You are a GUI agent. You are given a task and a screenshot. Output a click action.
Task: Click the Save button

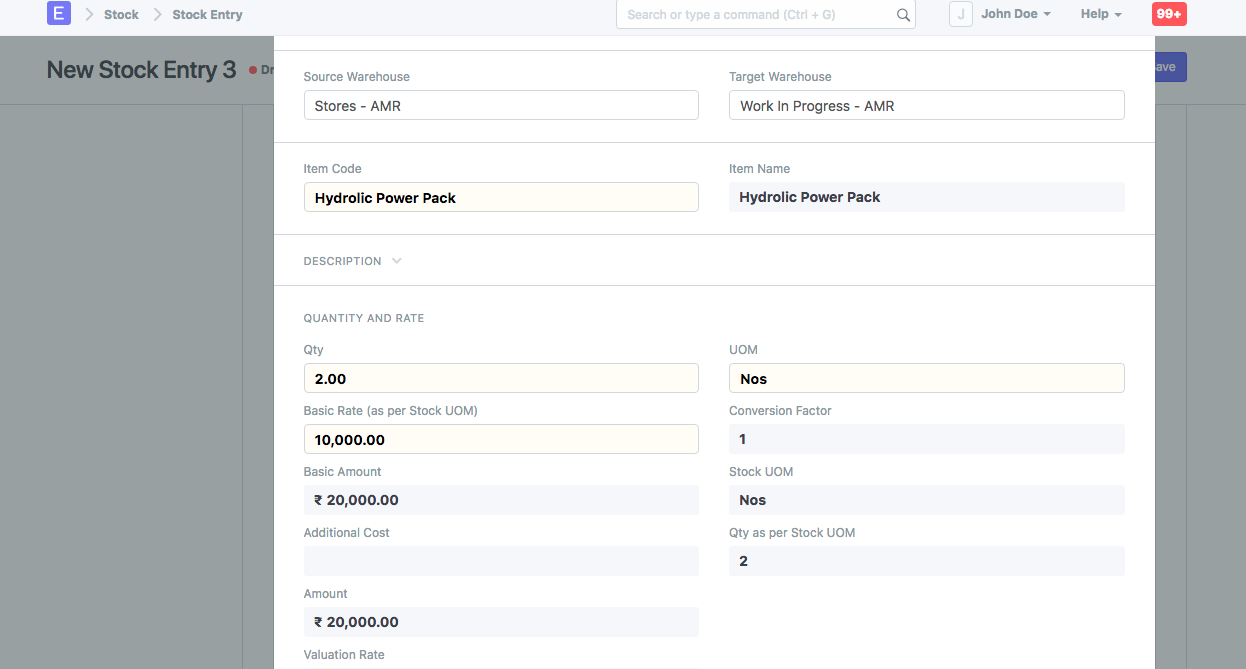(x=1167, y=66)
